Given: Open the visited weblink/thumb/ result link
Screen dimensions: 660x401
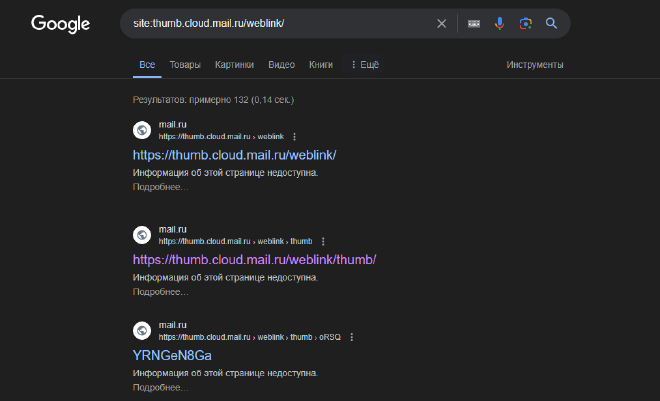Looking at the screenshot, I should click(254, 260).
